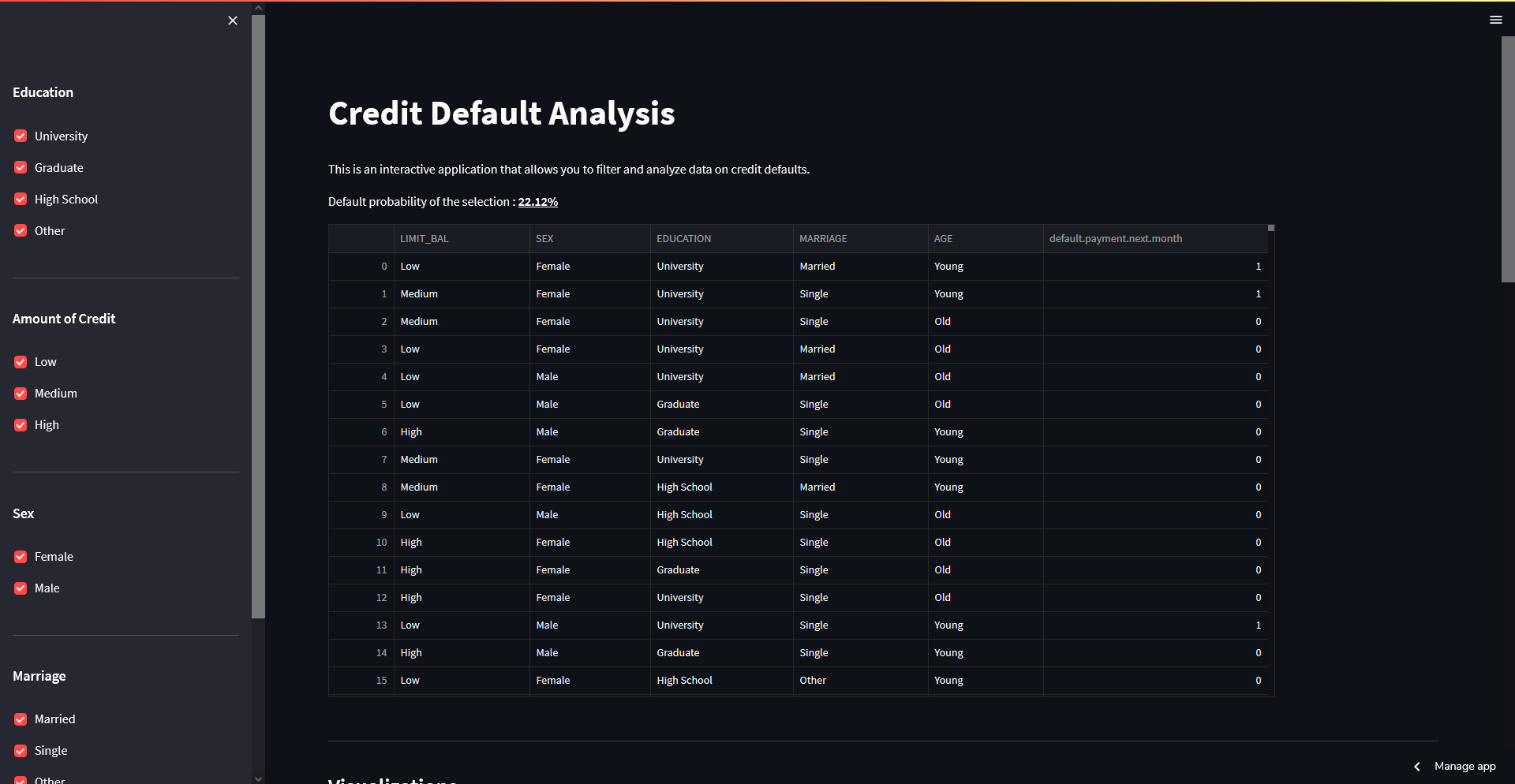Uncheck Other under Education

20,230
